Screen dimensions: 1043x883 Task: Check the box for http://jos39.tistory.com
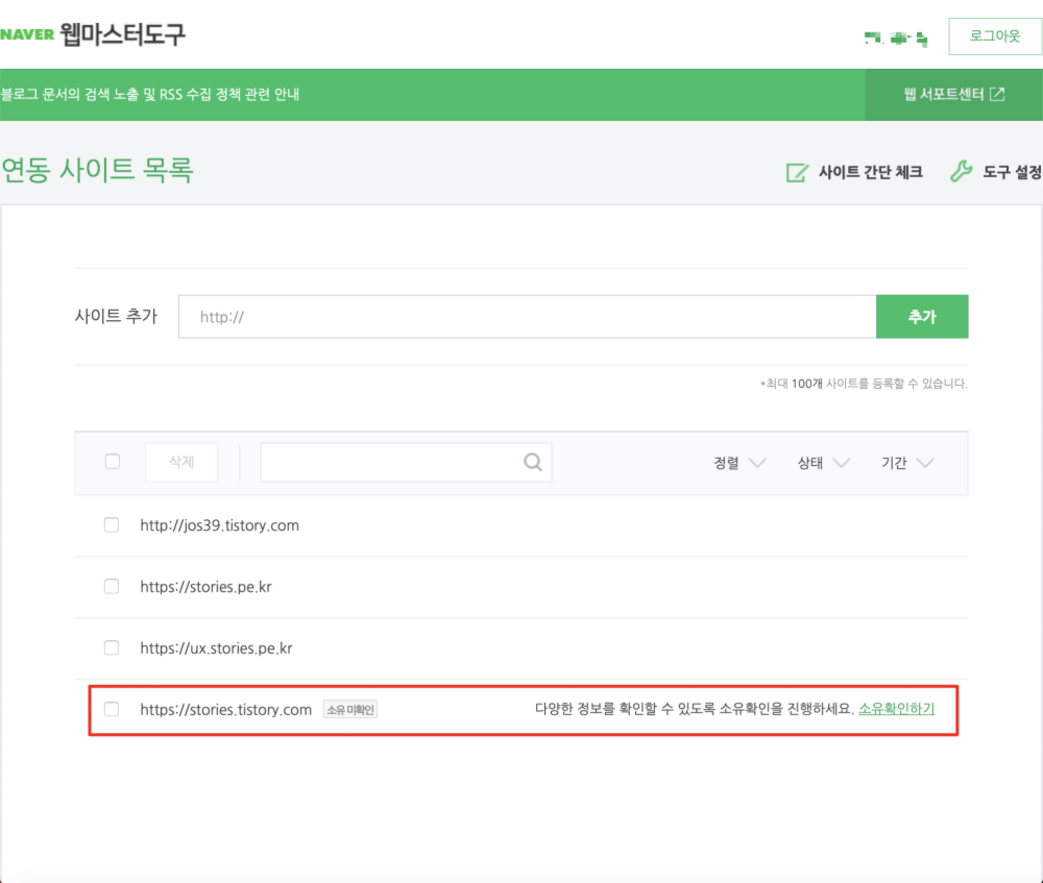click(112, 525)
